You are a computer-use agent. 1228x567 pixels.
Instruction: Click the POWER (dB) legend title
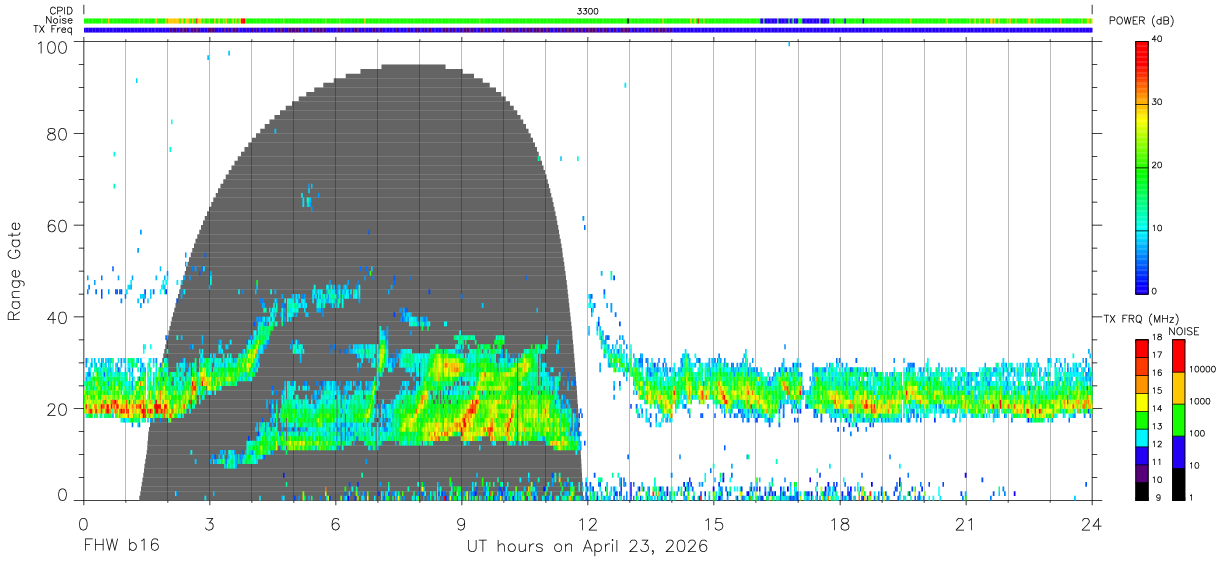point(1141,21)
